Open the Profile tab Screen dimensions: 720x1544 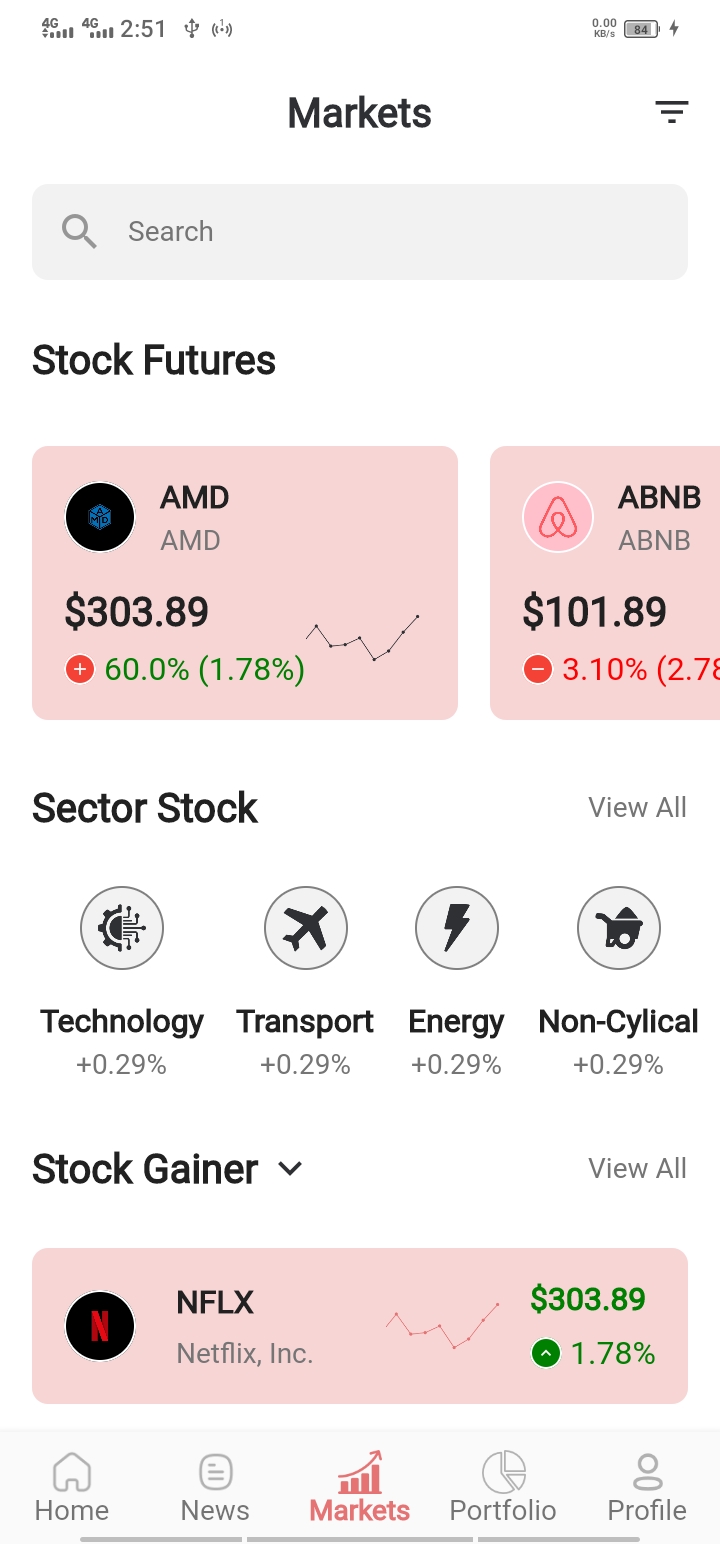coord(647,1487)
